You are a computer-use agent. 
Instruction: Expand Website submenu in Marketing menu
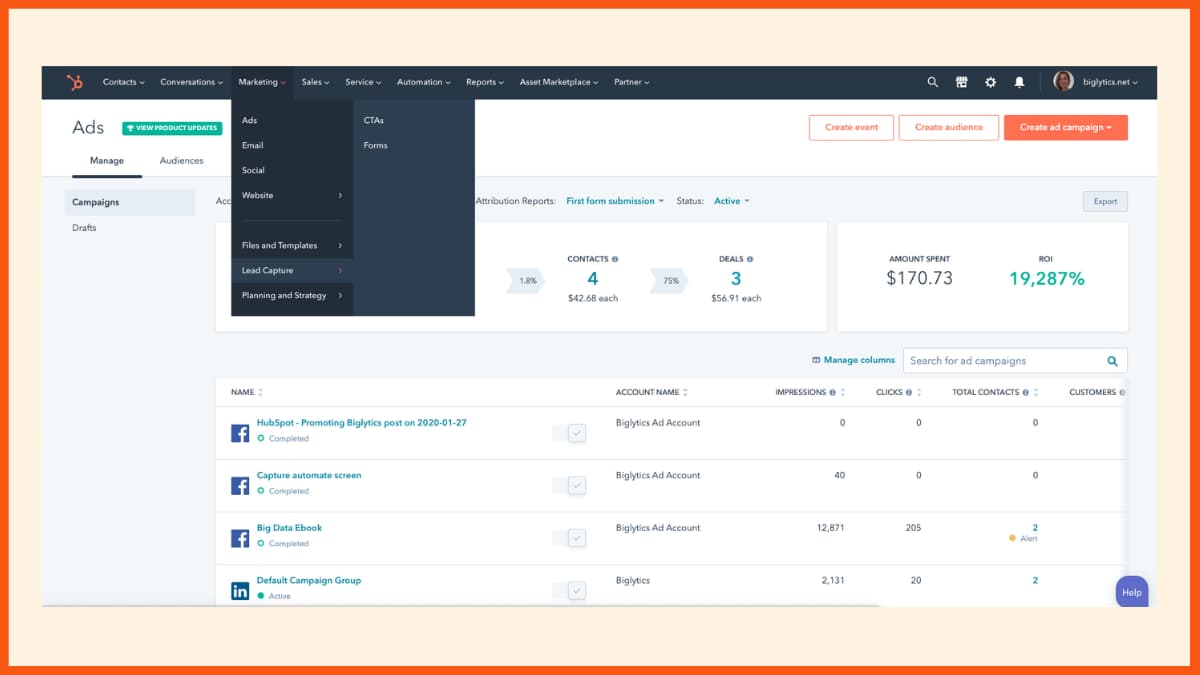click(292, 195)
